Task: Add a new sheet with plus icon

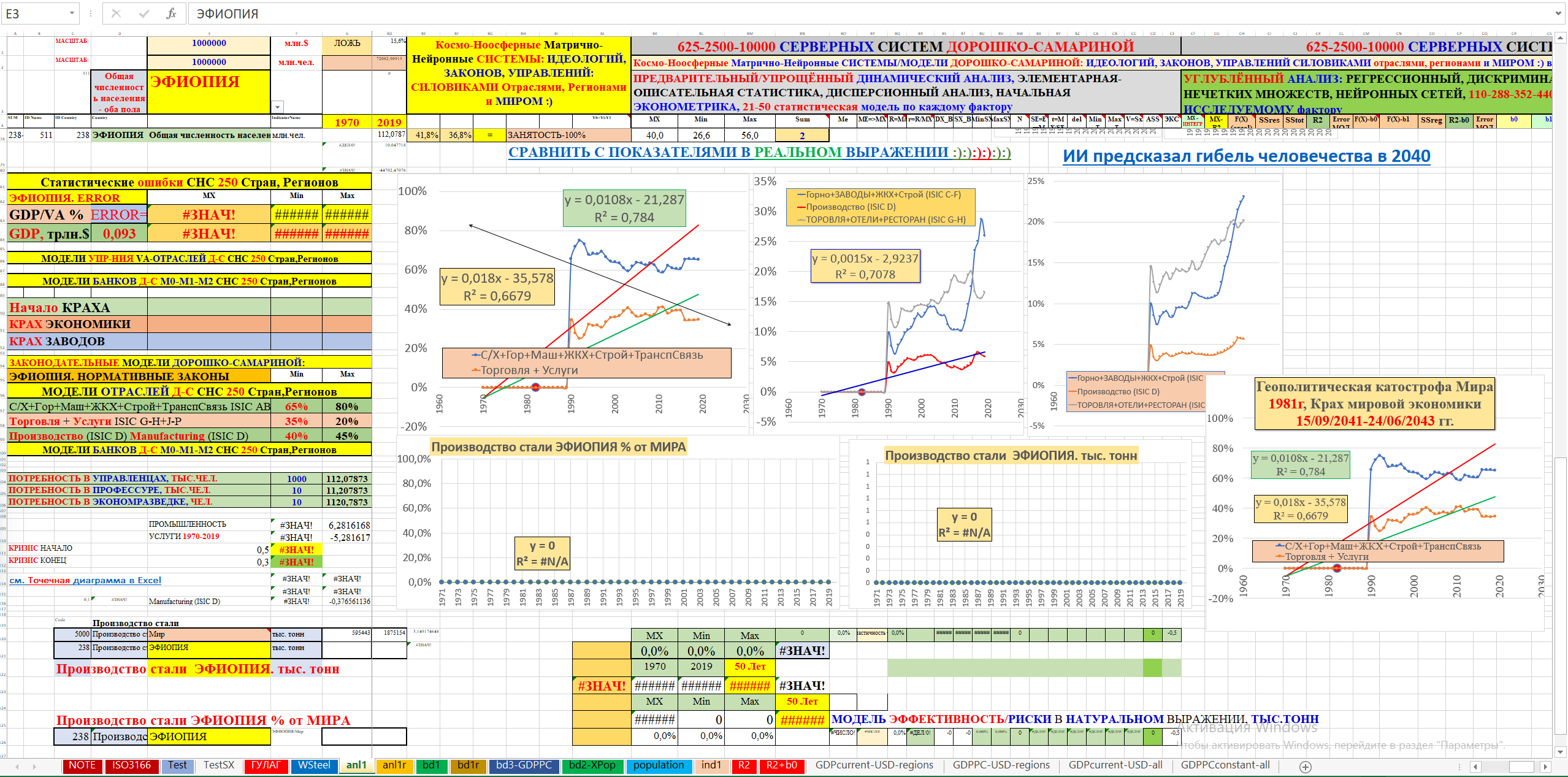Action: pyautogui.click(x=1306, y=767)
